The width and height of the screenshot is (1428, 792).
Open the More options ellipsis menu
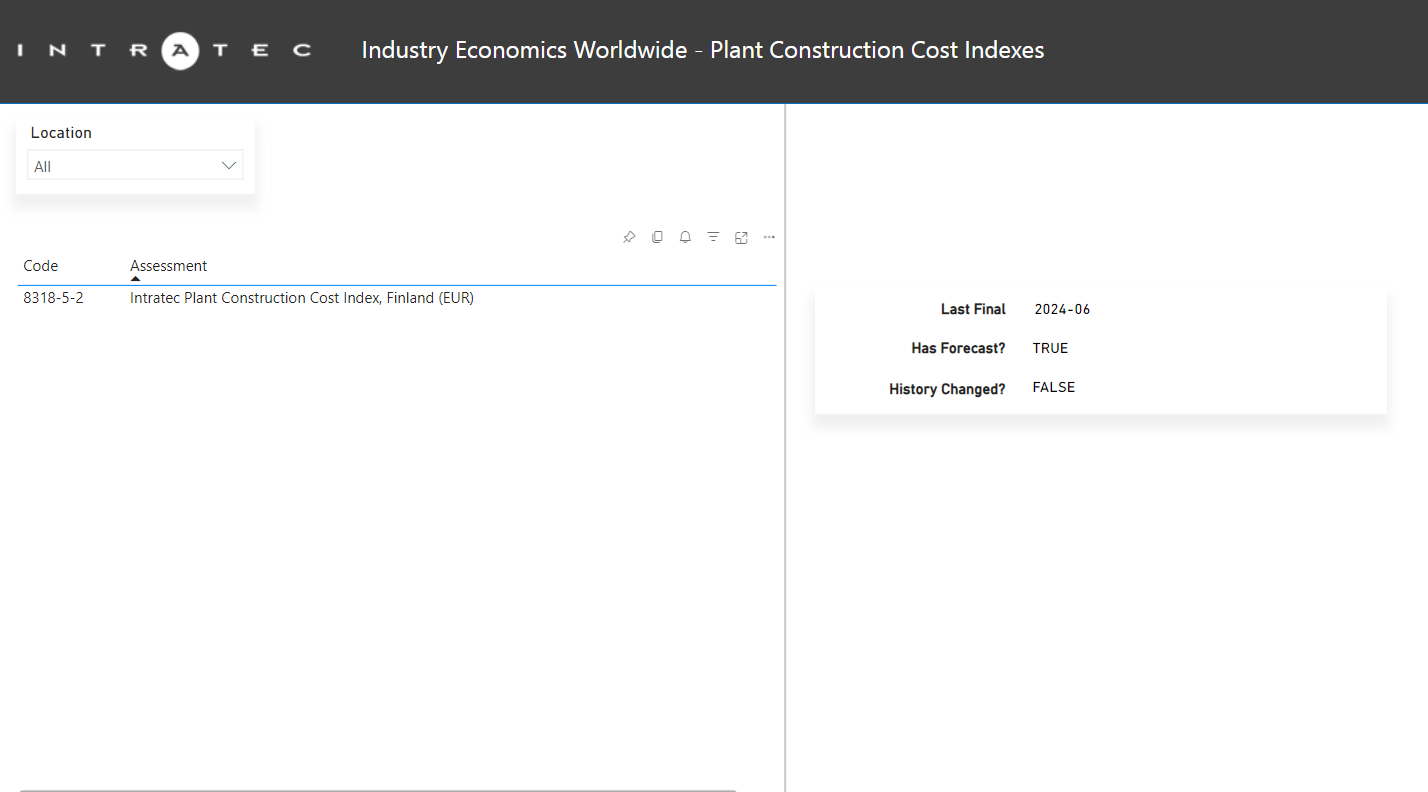(769, 237)
